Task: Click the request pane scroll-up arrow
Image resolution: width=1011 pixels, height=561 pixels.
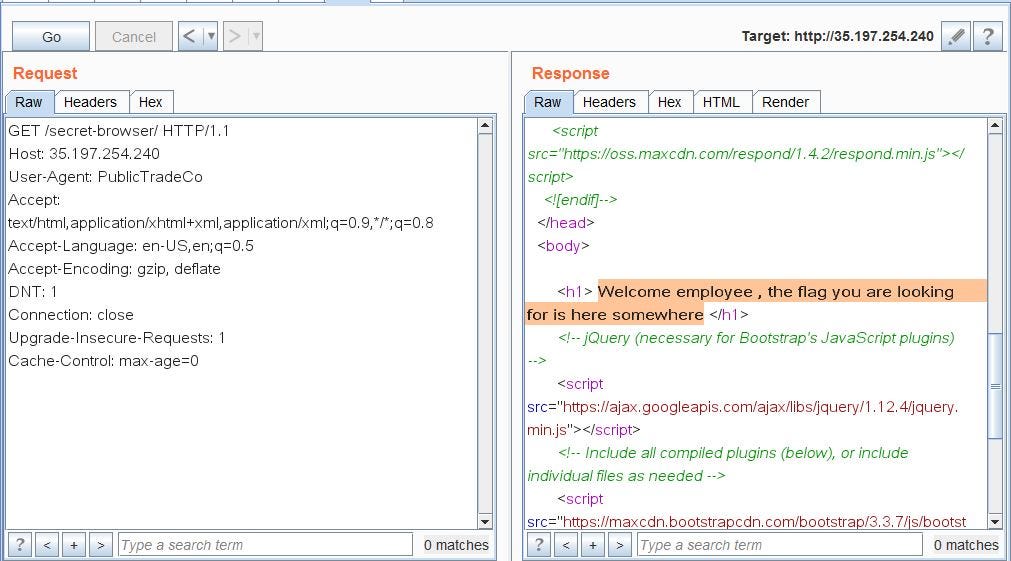Action: click(486, 126)
